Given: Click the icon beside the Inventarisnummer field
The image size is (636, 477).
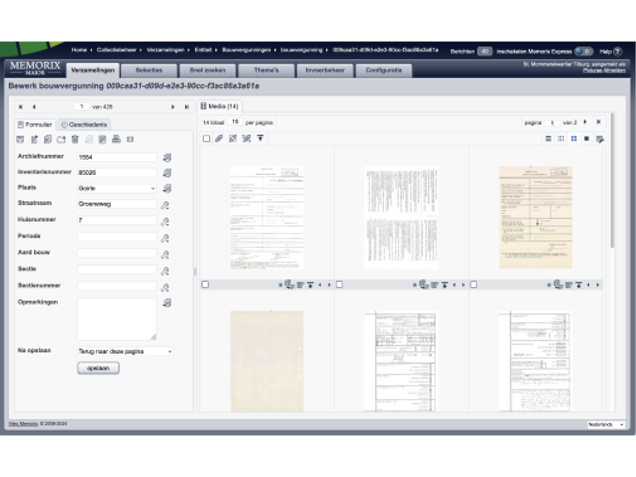Looking at the screenshot, I should [167, 173].
